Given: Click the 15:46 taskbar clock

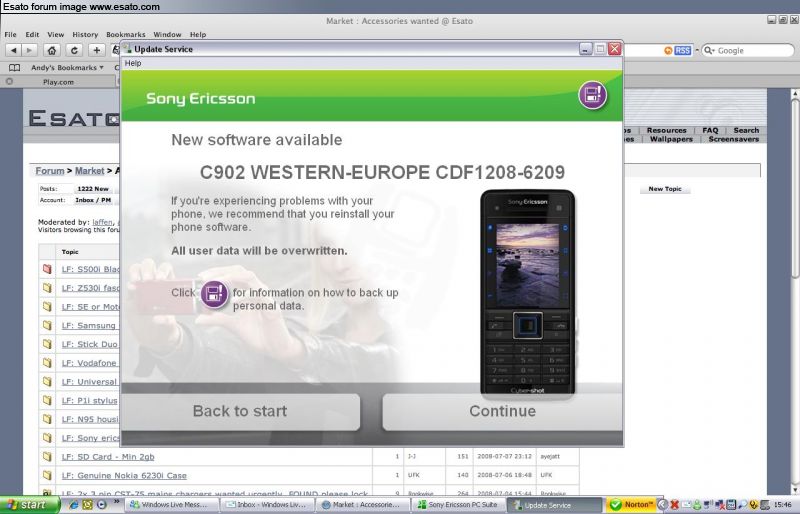Looking at the screenshot, I should (783, 505).
